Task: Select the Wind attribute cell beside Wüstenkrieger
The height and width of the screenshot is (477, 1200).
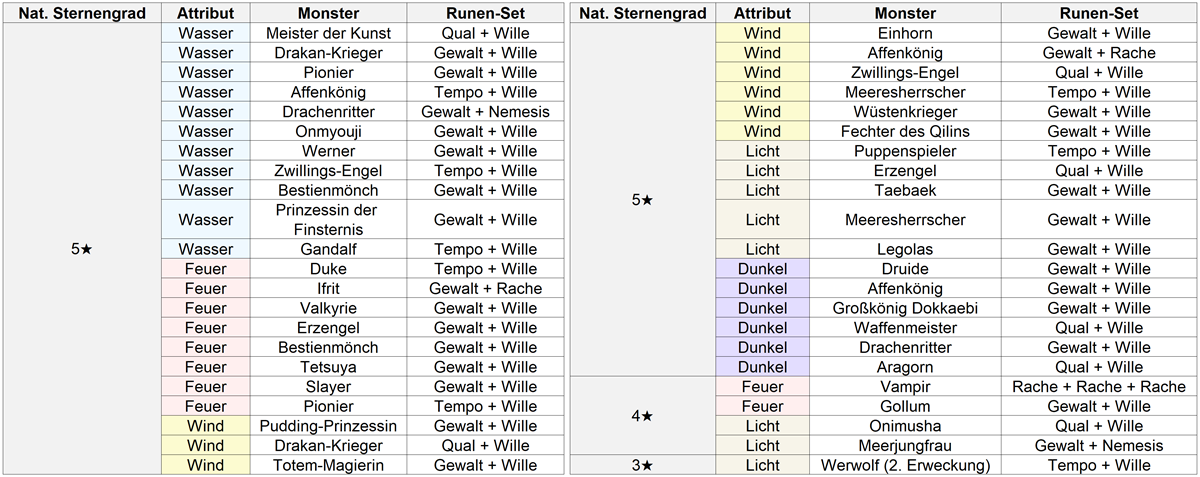Action: pos(762,111)
